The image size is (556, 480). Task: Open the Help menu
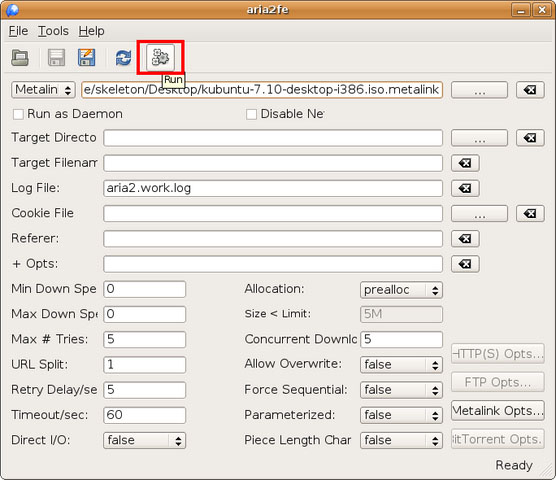(x=91, y=31)
